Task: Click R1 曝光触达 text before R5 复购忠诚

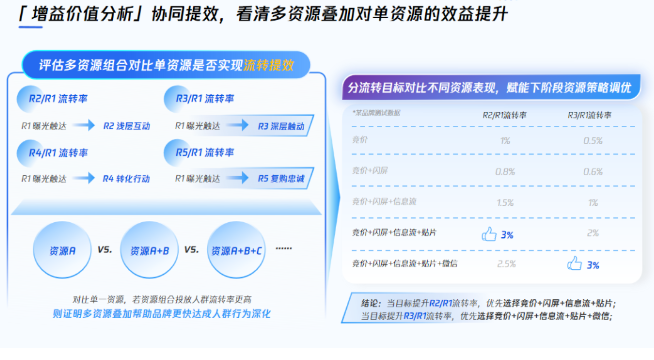Action: (197, 179)
